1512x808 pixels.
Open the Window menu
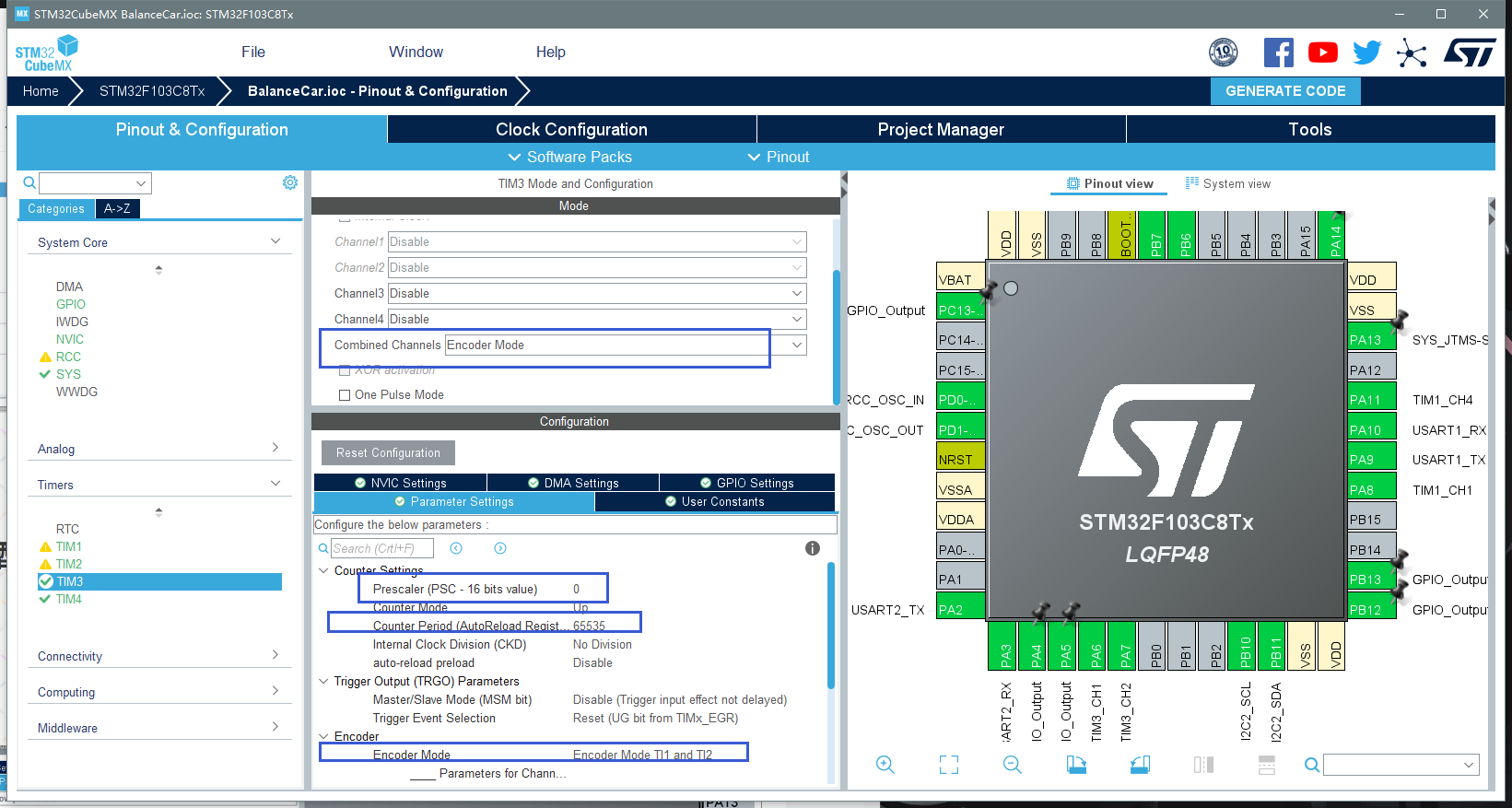(416, 53)
